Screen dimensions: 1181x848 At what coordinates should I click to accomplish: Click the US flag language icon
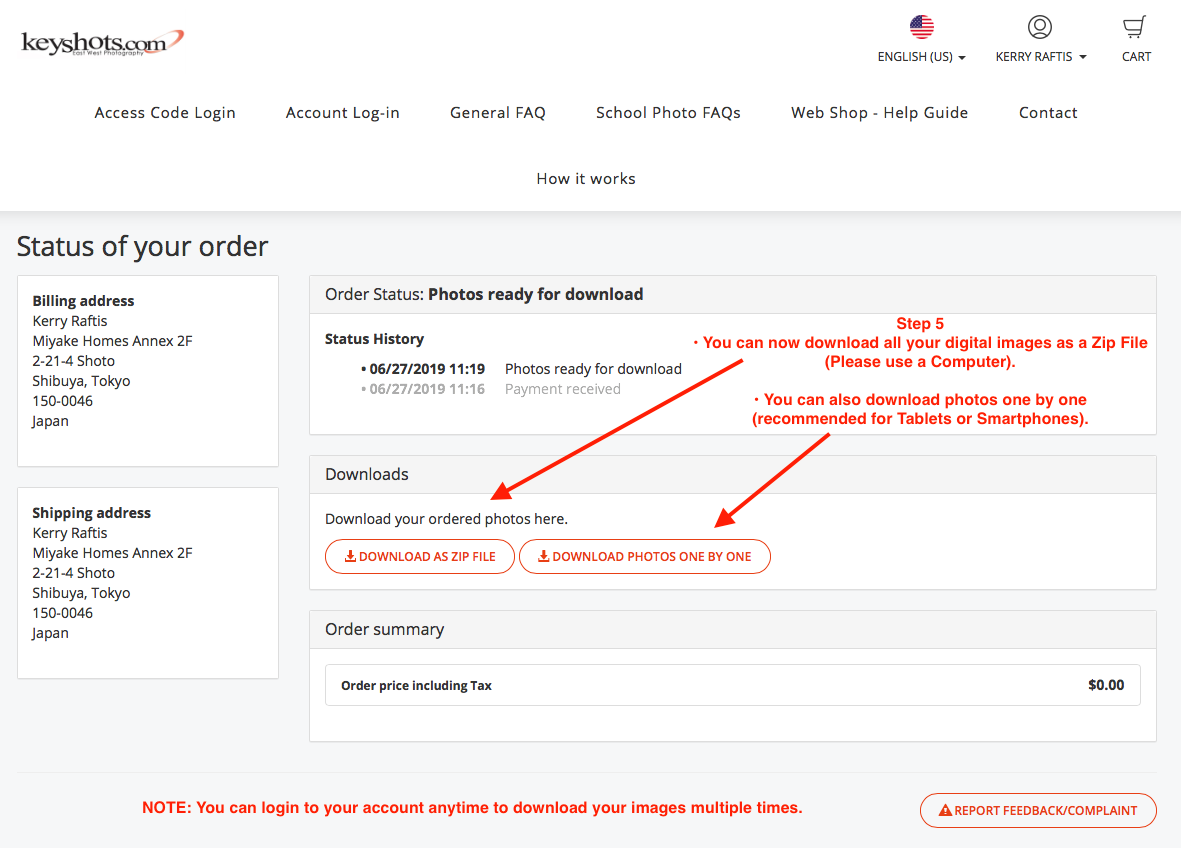pyautogui.click(x=921, y=27)
